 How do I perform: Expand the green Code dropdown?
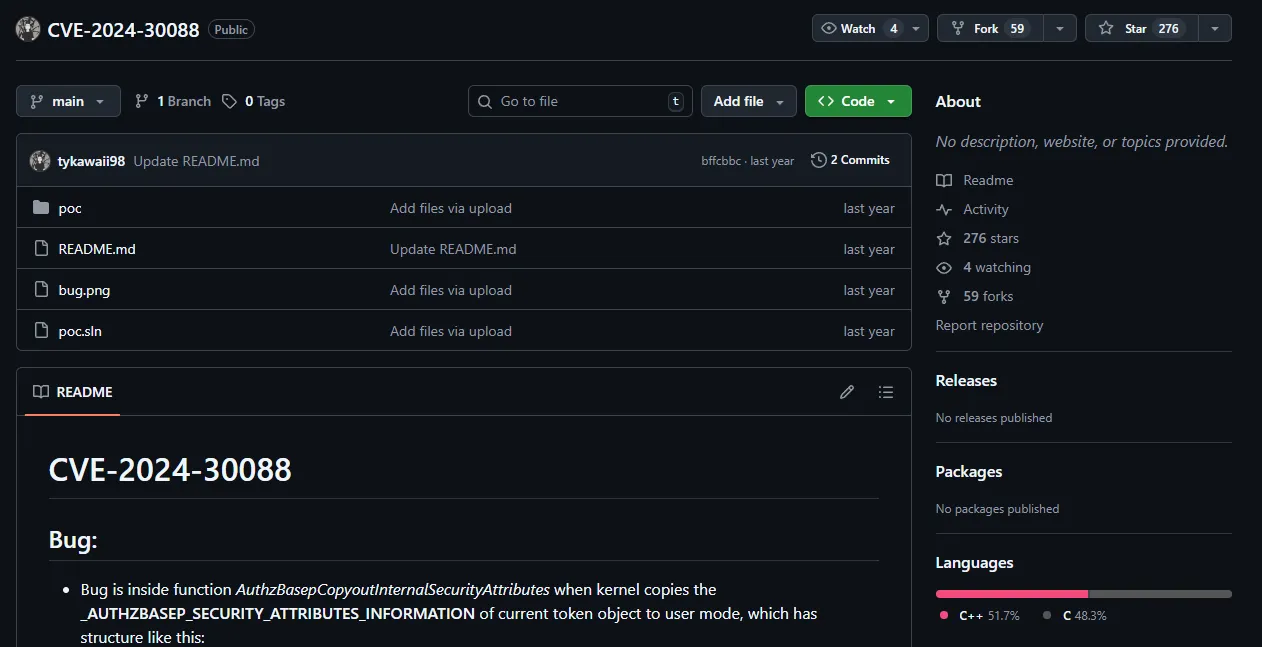coord(857,101)
